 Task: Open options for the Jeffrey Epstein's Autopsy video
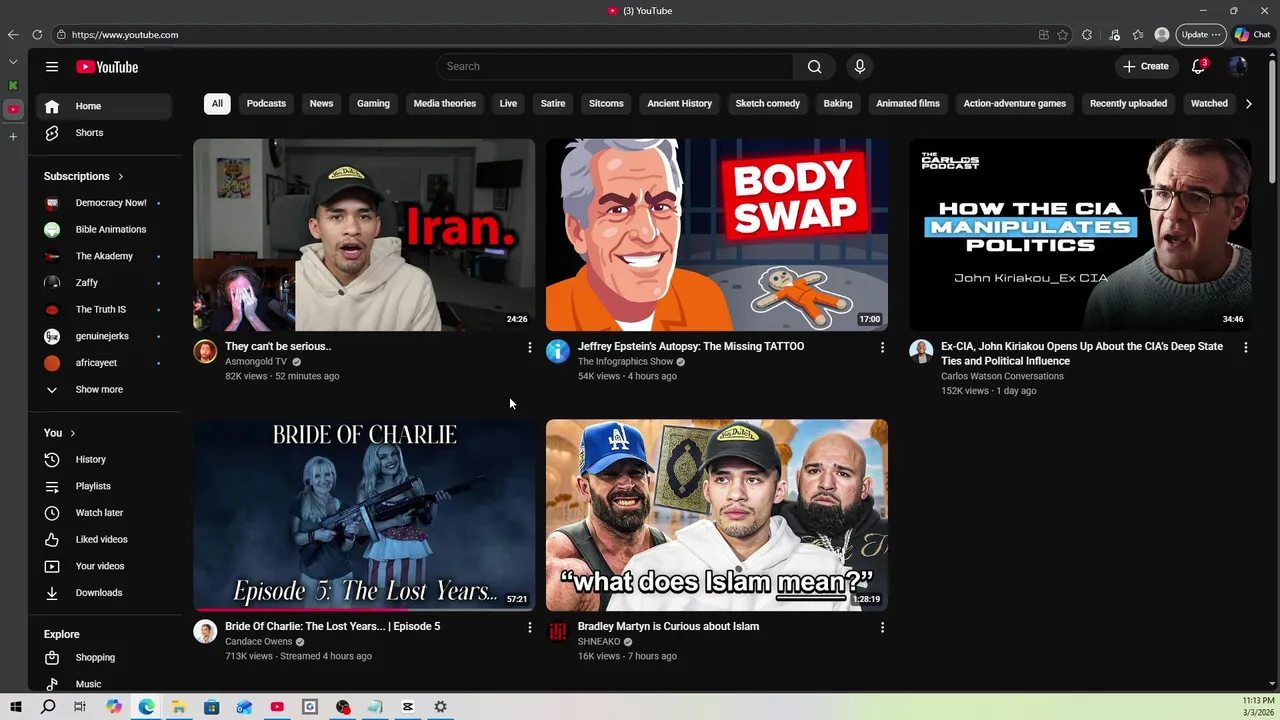[x=882, y=347]
